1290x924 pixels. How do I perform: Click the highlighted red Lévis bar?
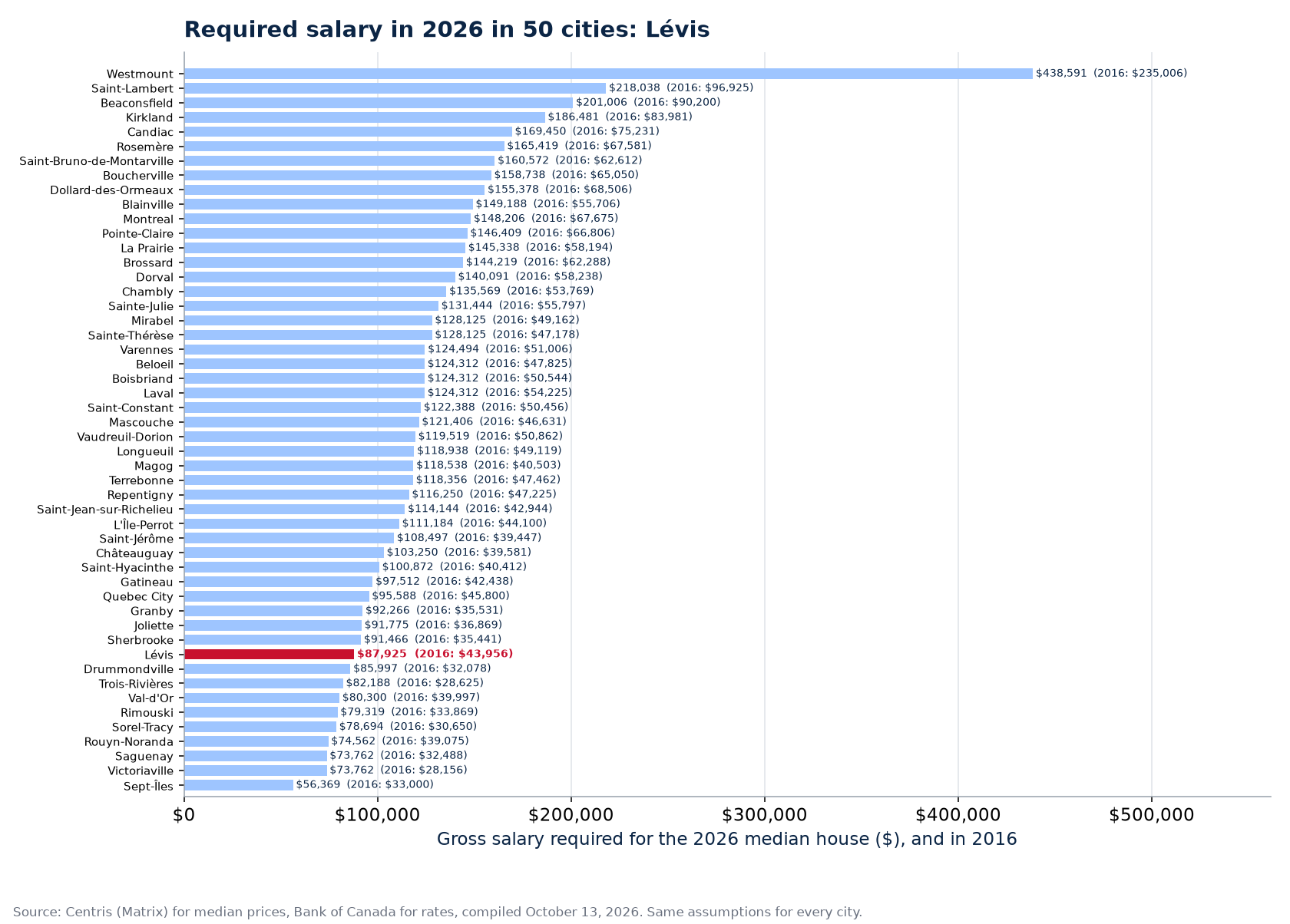click(269, 654)
